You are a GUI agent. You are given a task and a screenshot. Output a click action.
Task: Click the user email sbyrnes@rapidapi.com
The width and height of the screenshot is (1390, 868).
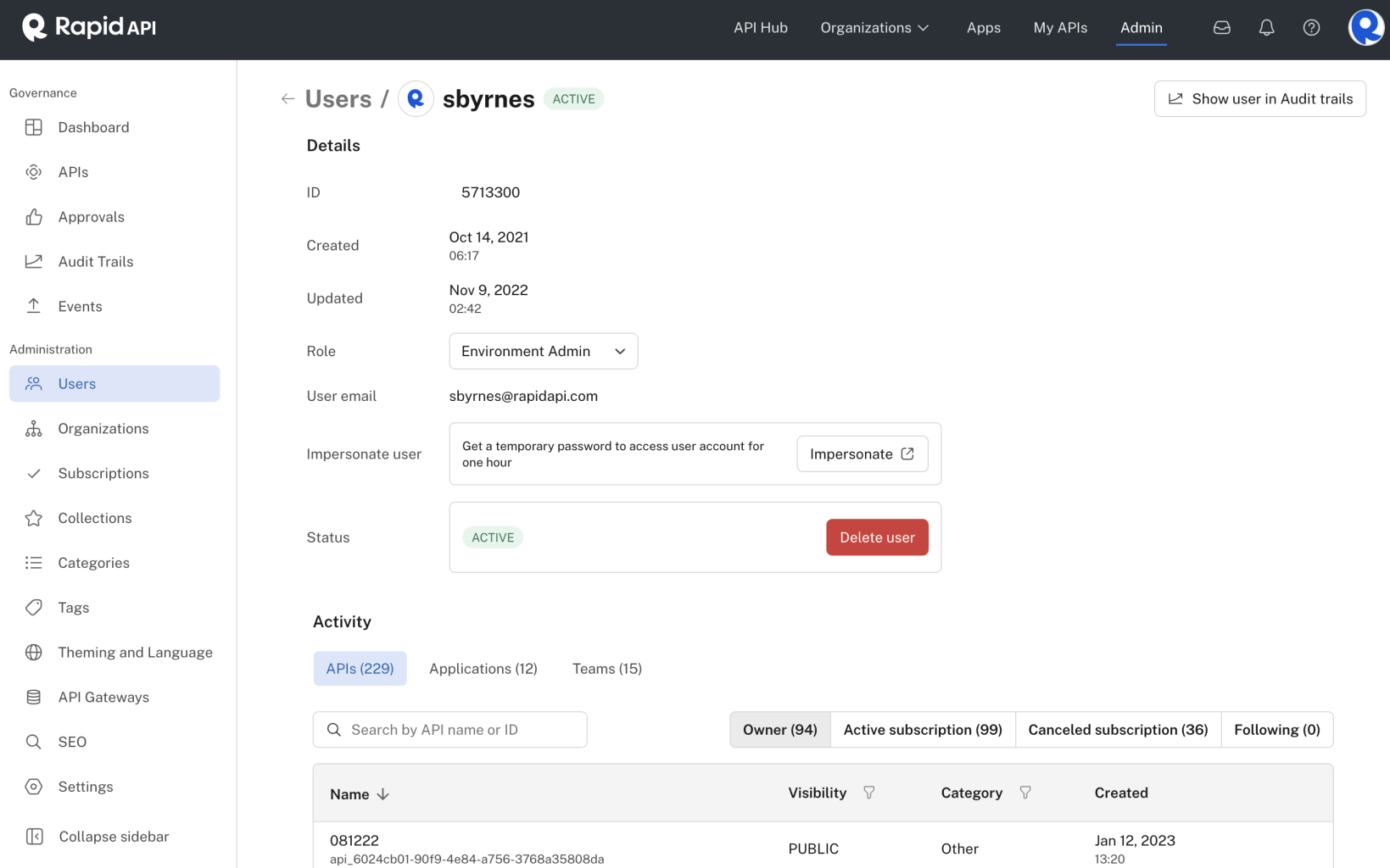click(523, 396)
